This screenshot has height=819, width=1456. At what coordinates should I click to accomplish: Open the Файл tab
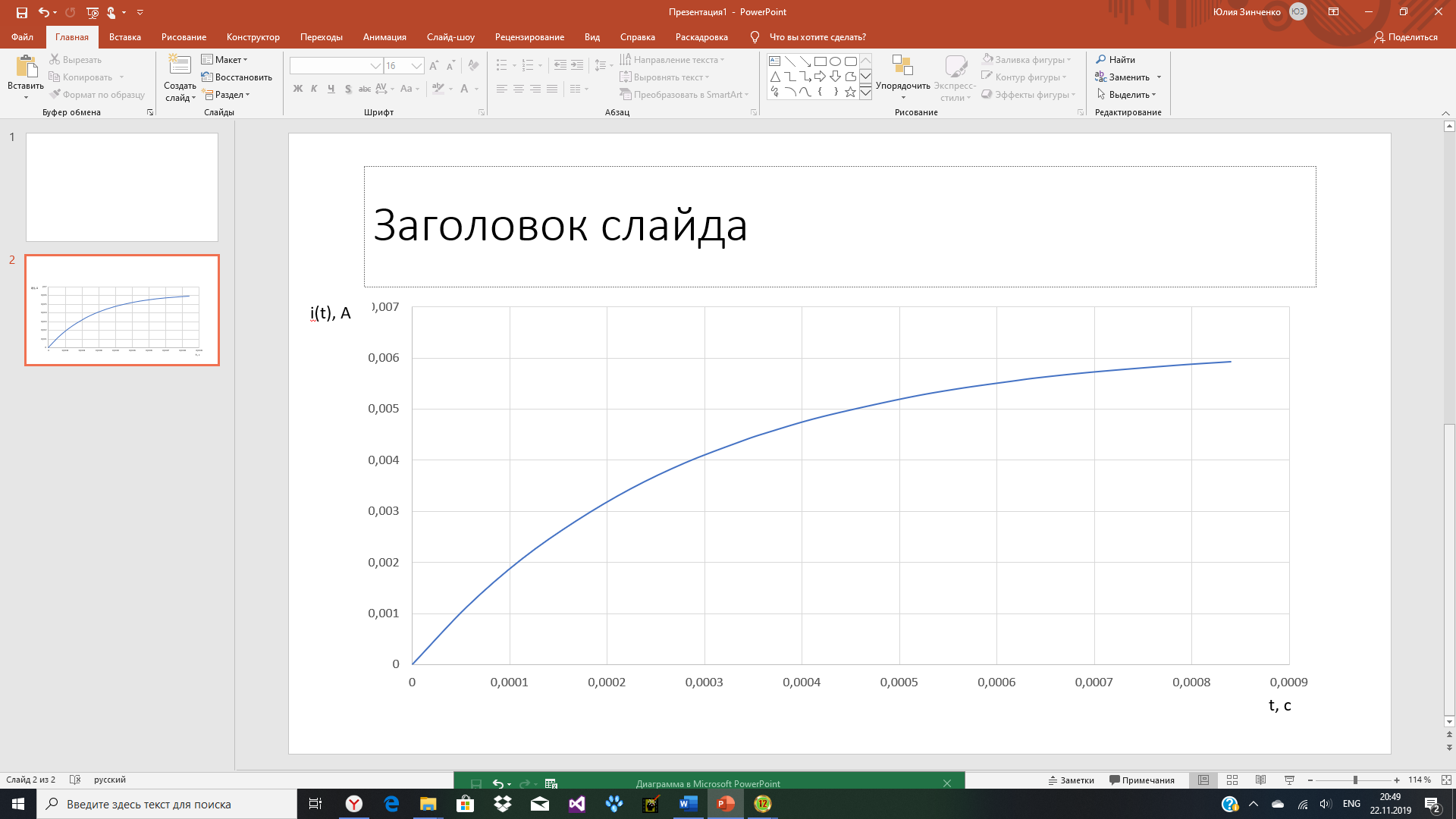point(22,36)
